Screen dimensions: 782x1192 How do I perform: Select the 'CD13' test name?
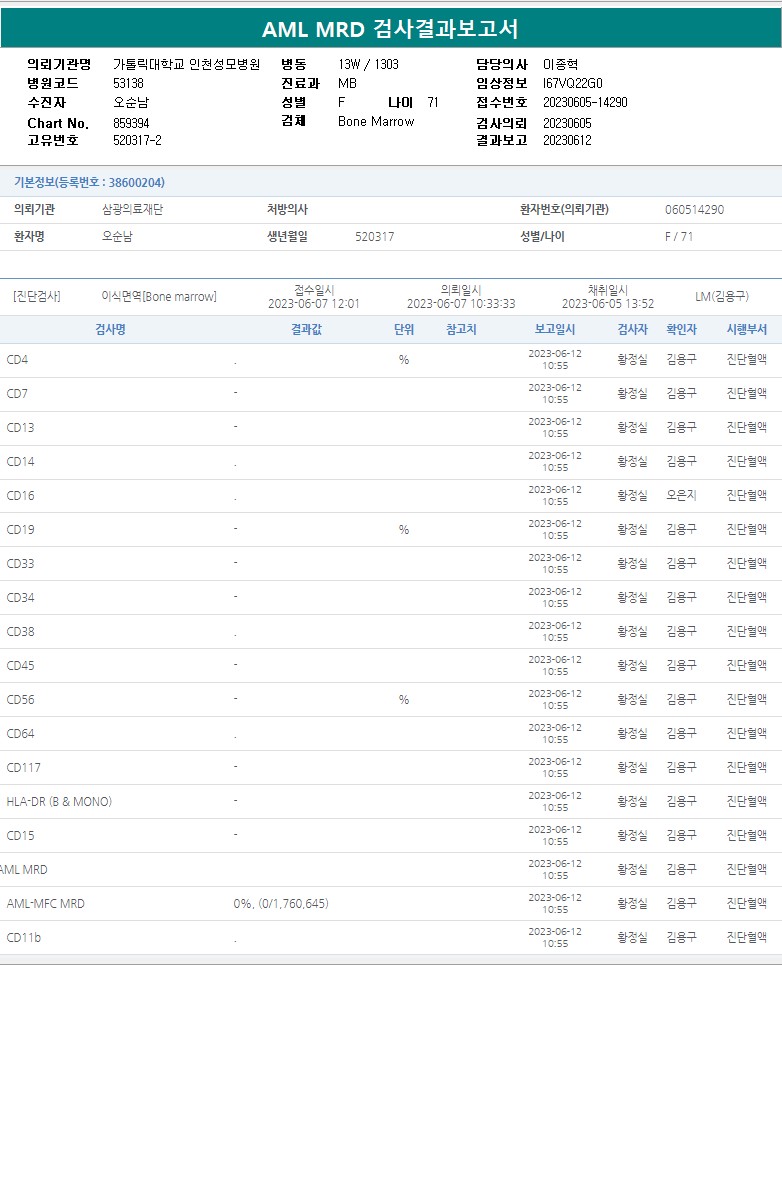pyautogui.click(x=20, y=428)
